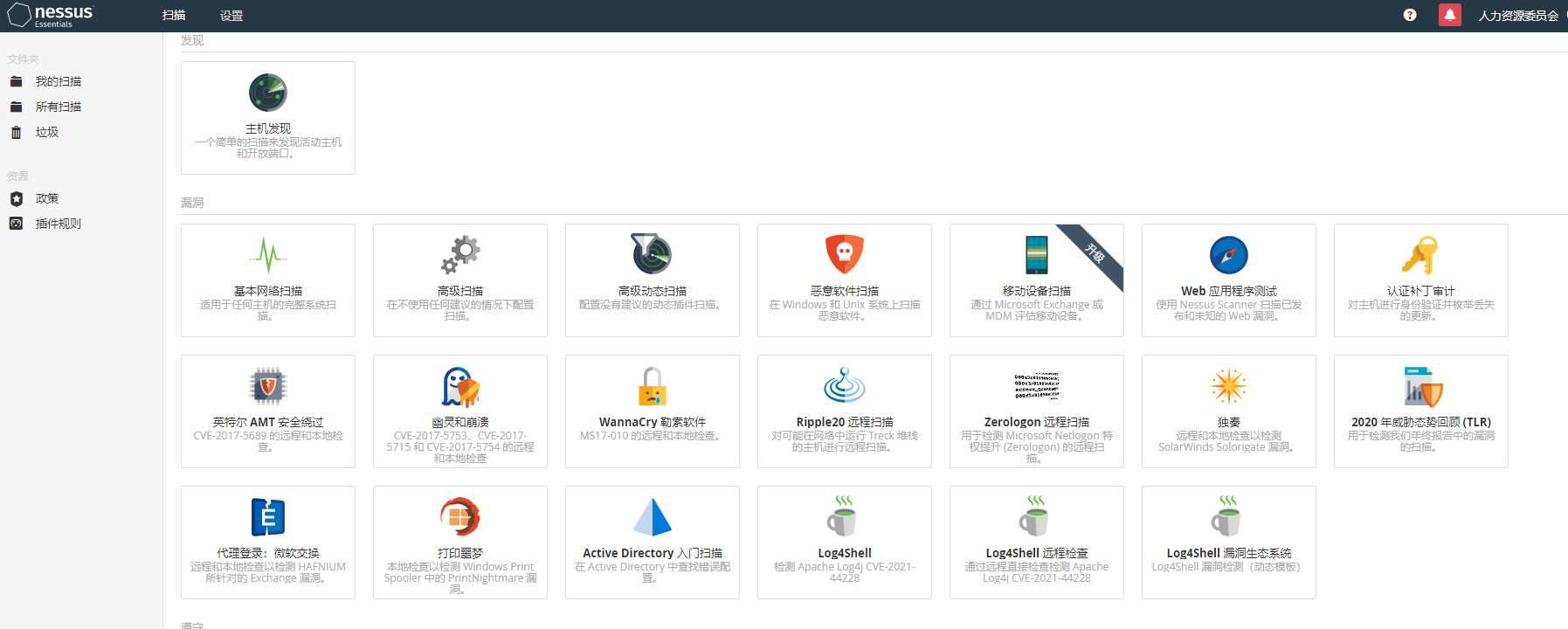Open the 人力资源委员会 user menu
This screenshot has width=1568, height=629.
click(1518, 16)
